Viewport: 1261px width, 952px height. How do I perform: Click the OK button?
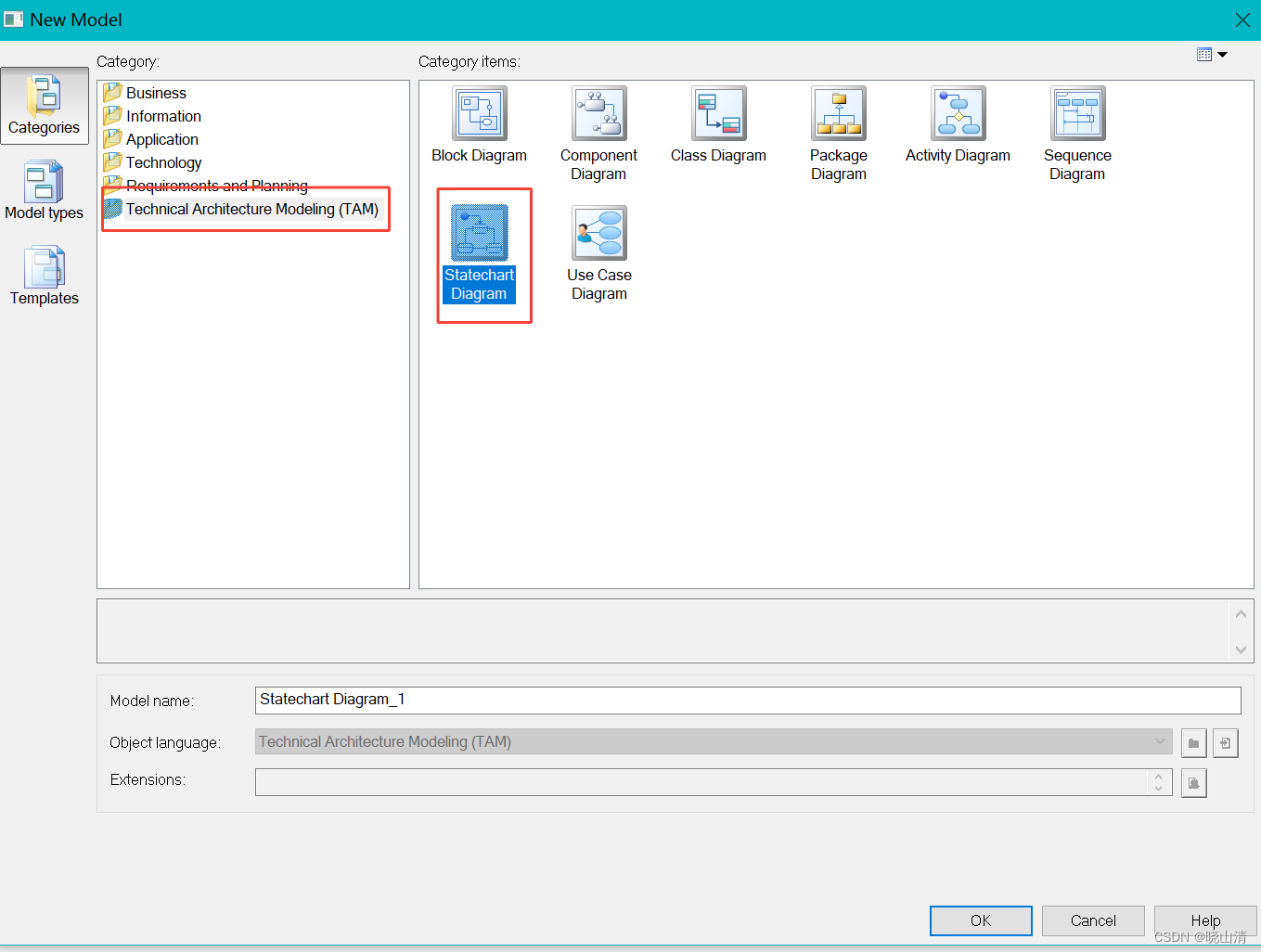coord(981,920)
